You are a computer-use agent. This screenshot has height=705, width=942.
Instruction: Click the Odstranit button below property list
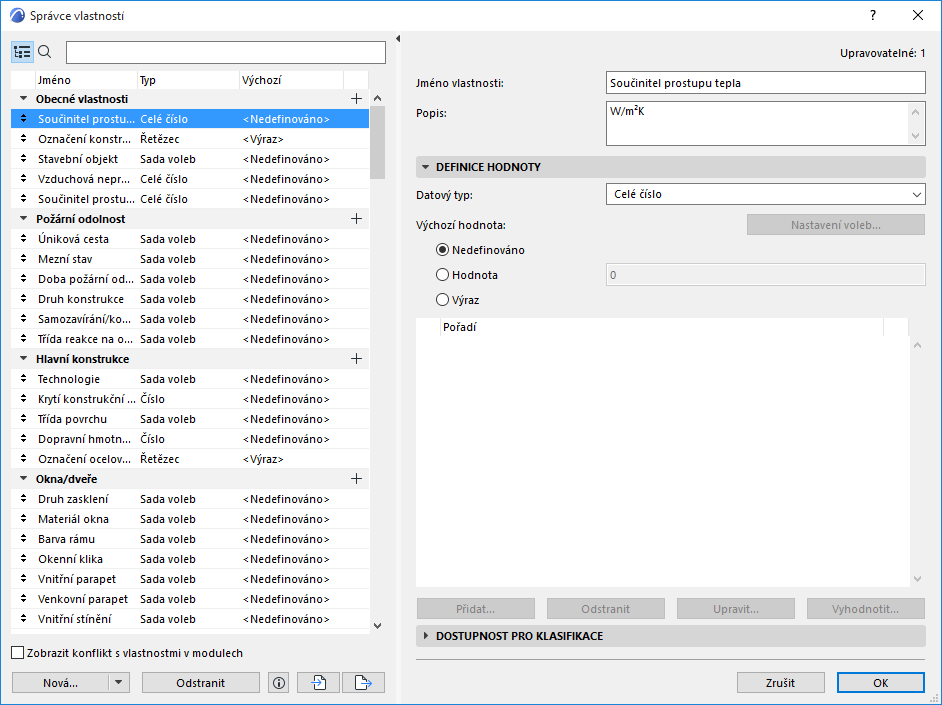click(201, 683)
